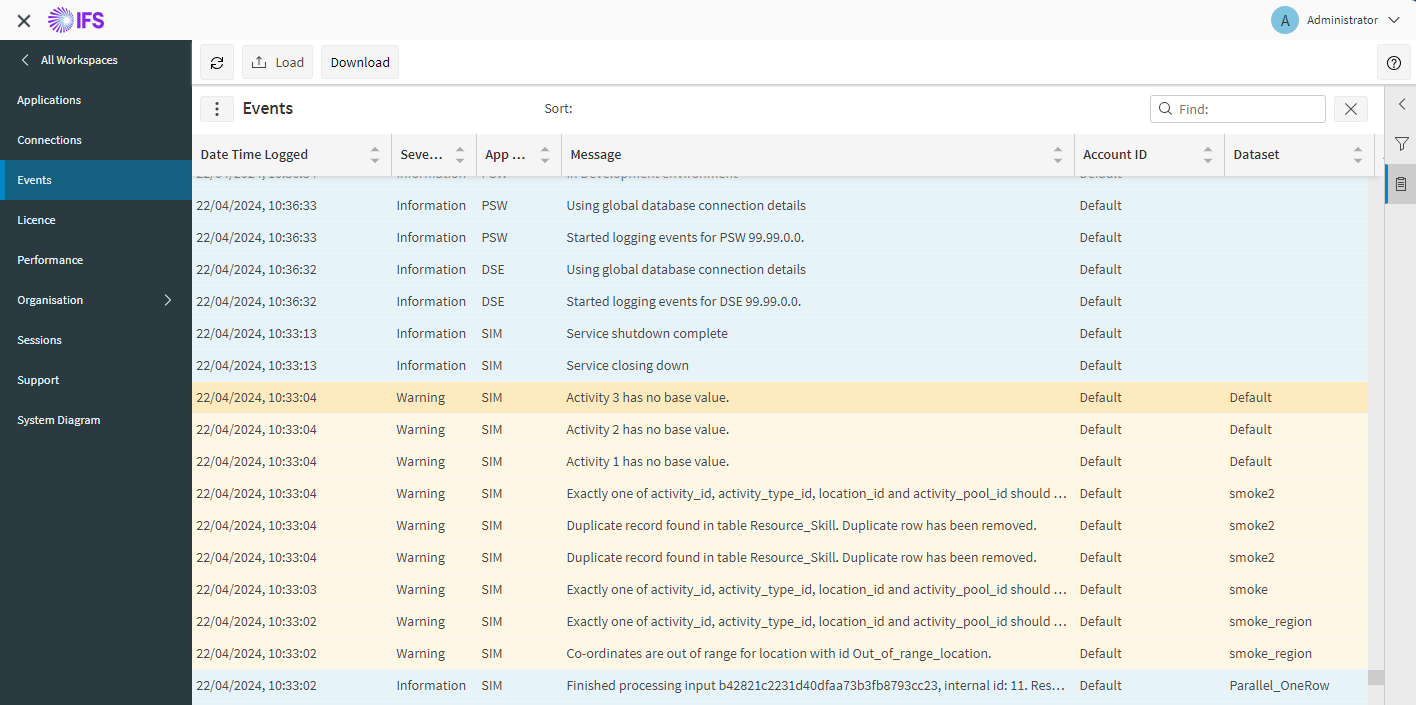Image resolution: width=1416 pixels, height=705 pixels.
Task: Click the refresh icon in toolbar
Action: pyautogui.click(x=217, y=62)
